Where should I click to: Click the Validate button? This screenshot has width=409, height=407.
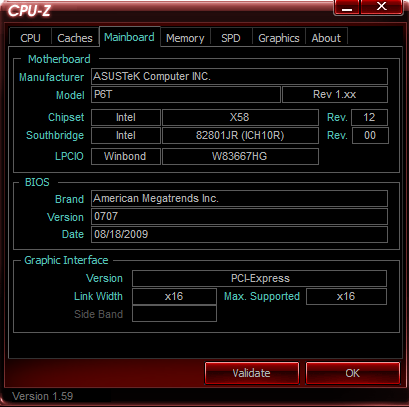tap(252, 373)
